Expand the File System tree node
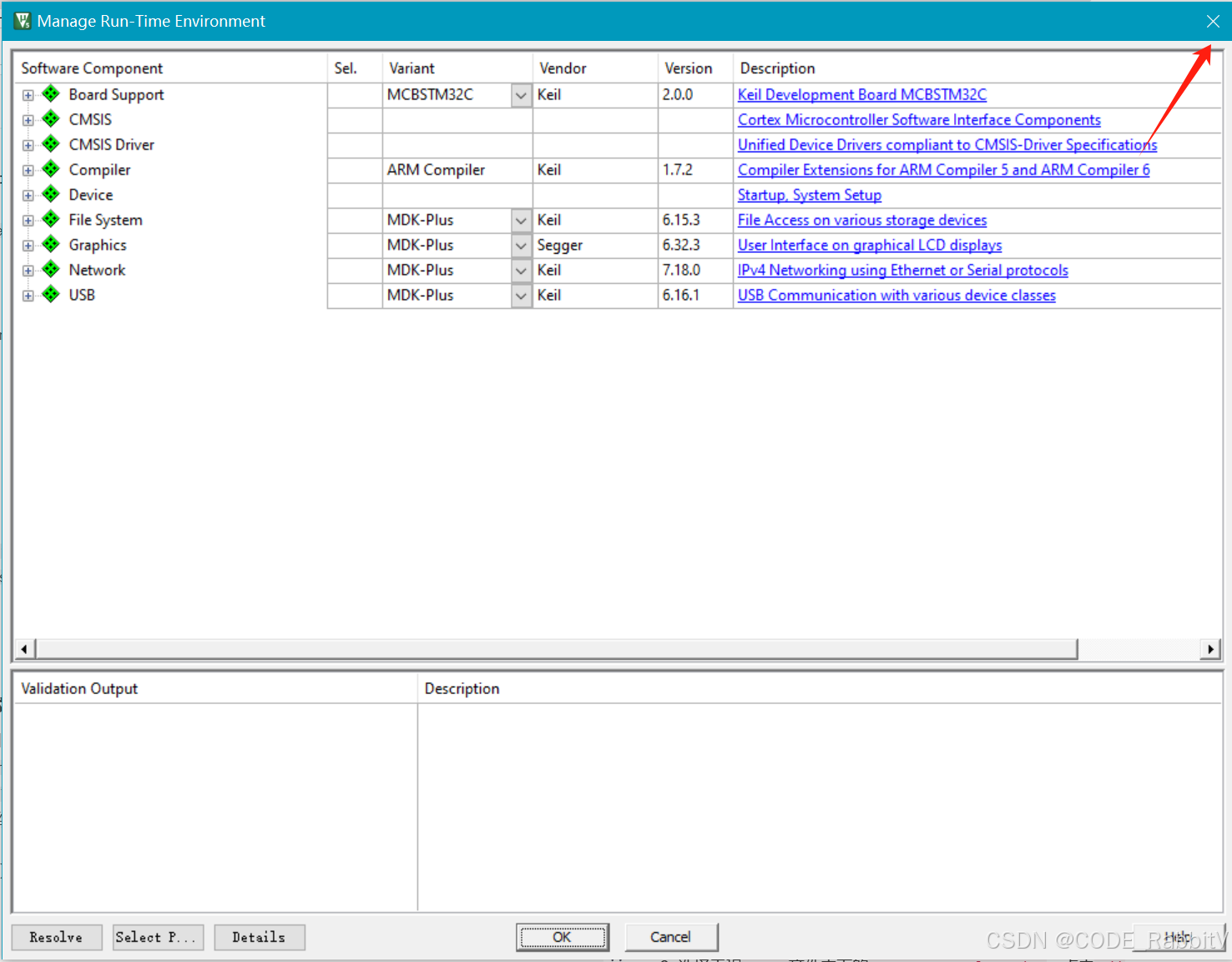The image size is (1232, 962). (x=28, y=220)
